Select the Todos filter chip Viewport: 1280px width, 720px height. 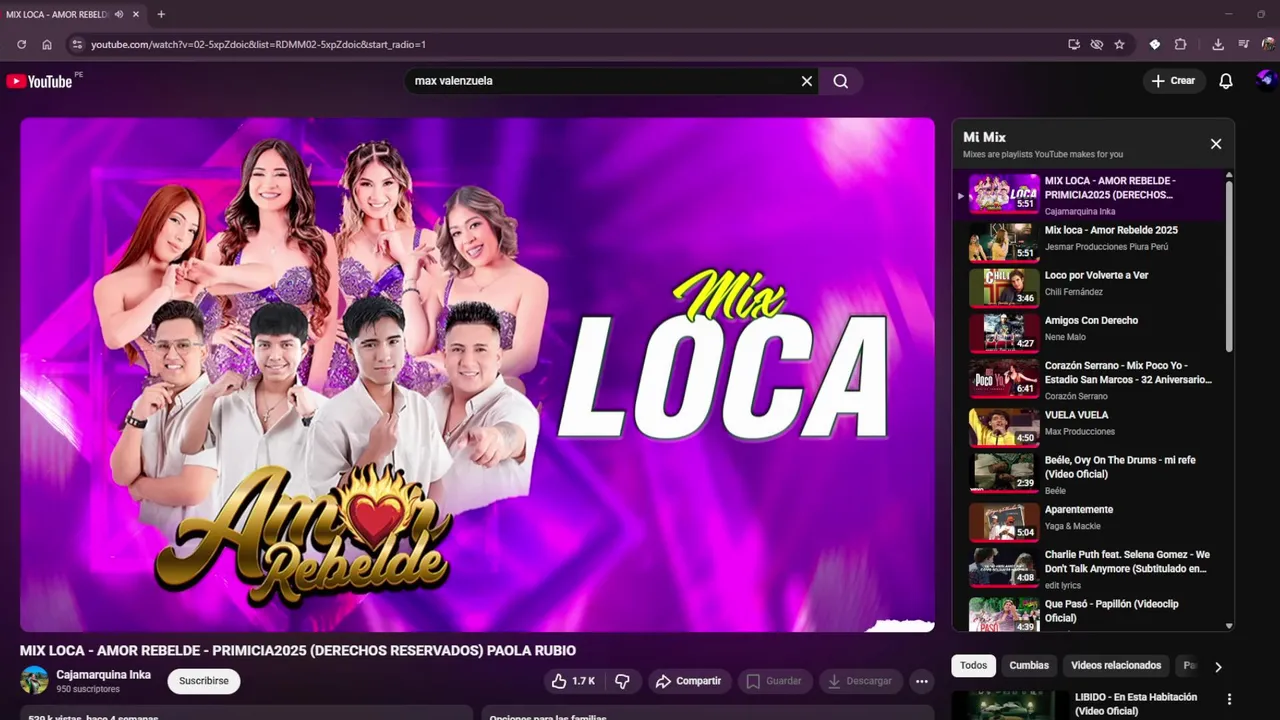[x=973, y=665]
